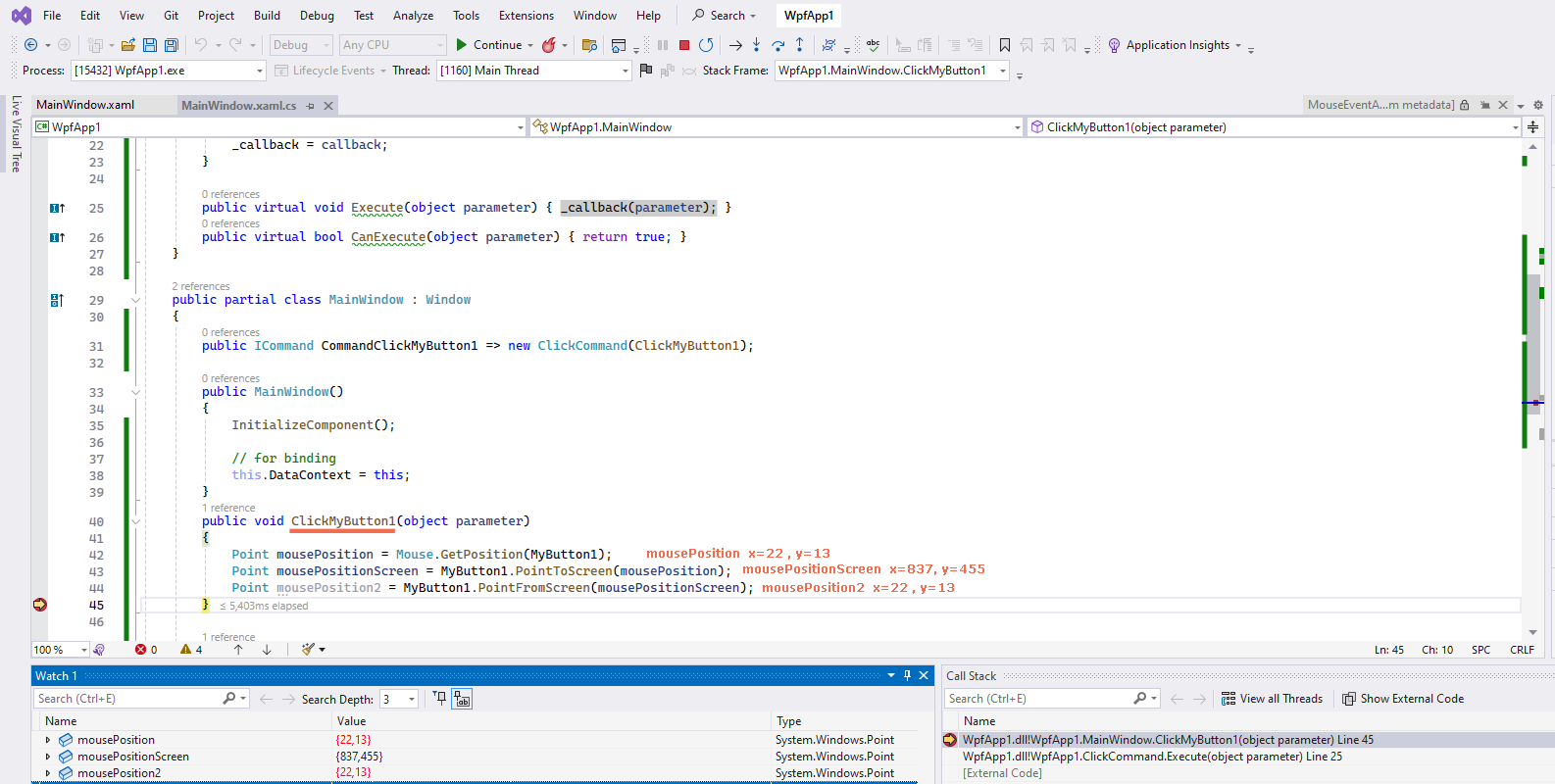Image resolution: width=1555 pixels, height=784 pixels.
Task: Click the bookmark toggle icon in toolbar
Action: click(x=1005, y=45)
